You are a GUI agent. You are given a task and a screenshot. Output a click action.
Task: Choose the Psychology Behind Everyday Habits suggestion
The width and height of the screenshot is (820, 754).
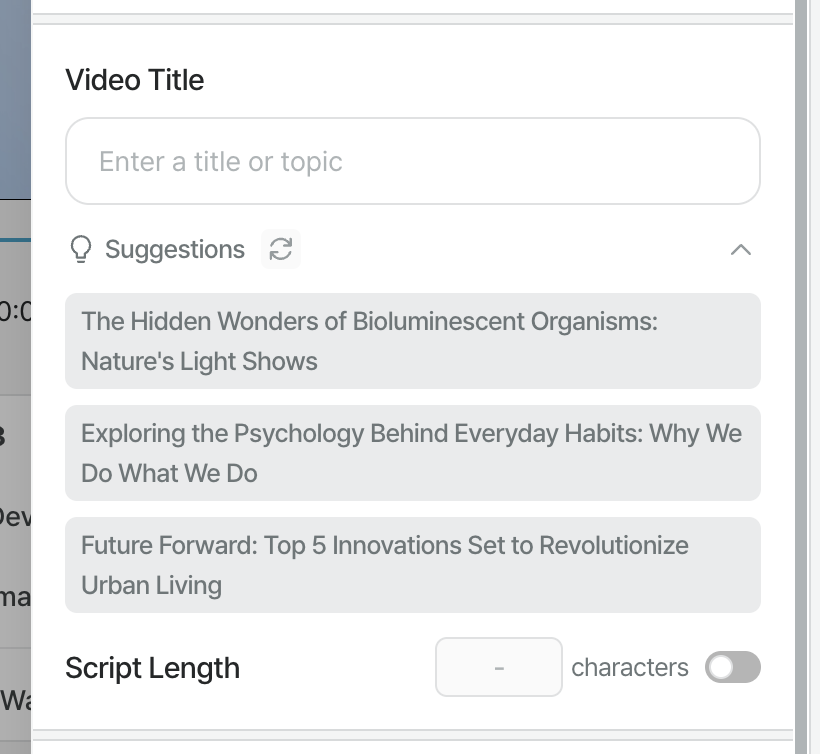point(412,453)
